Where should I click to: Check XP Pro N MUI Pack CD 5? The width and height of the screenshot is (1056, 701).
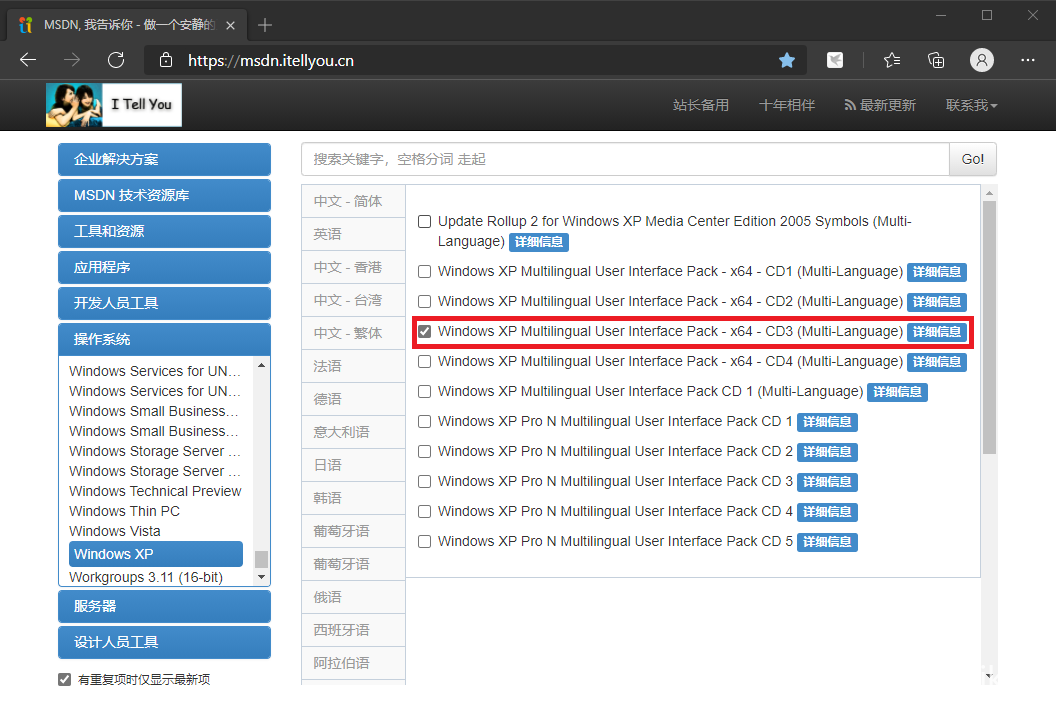click(x=424, y=541)
